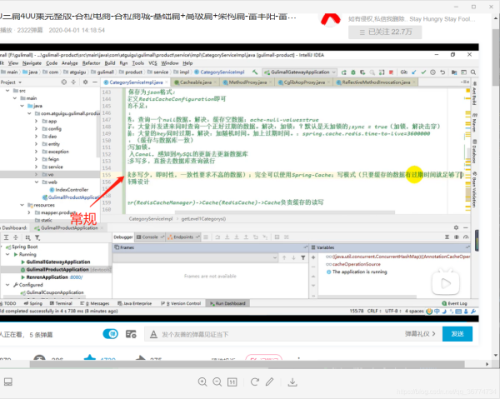This screenshot has width=500, height=399.
Task: Click the red stop icon in IDEA toolbar
Action: [391, 72]
